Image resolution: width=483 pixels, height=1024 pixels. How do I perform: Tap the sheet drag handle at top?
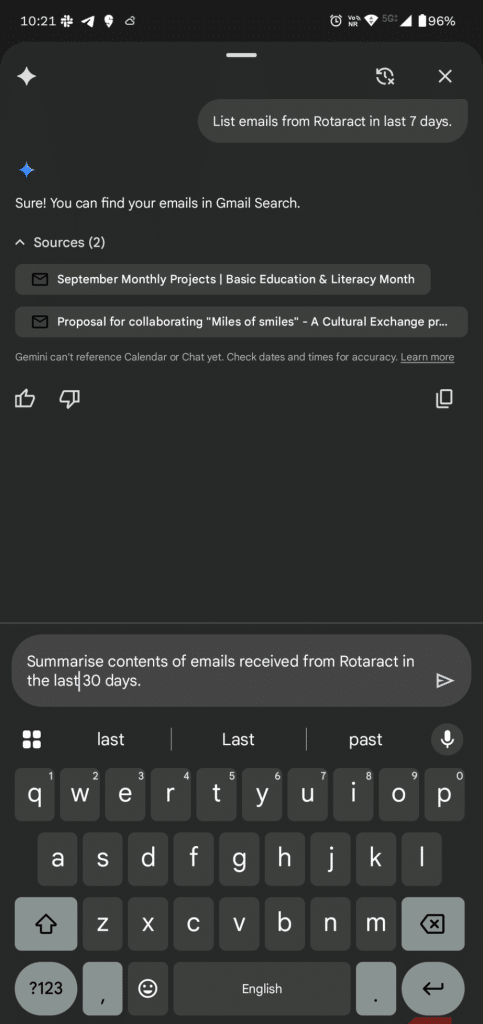(242, 55)
